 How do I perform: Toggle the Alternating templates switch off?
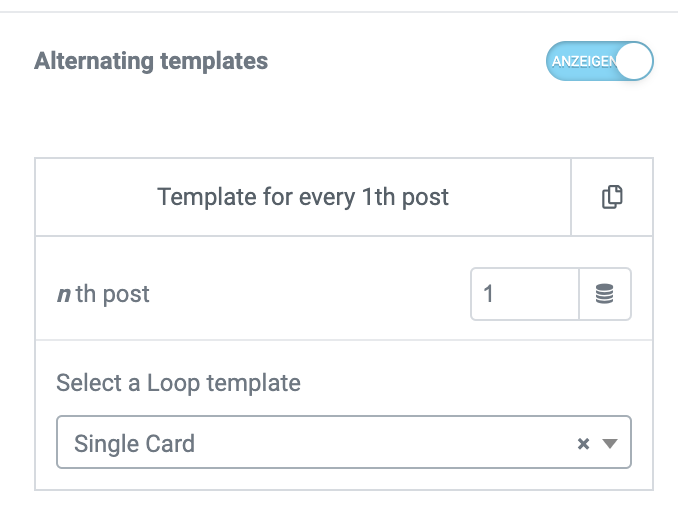(x=599, y=62)
